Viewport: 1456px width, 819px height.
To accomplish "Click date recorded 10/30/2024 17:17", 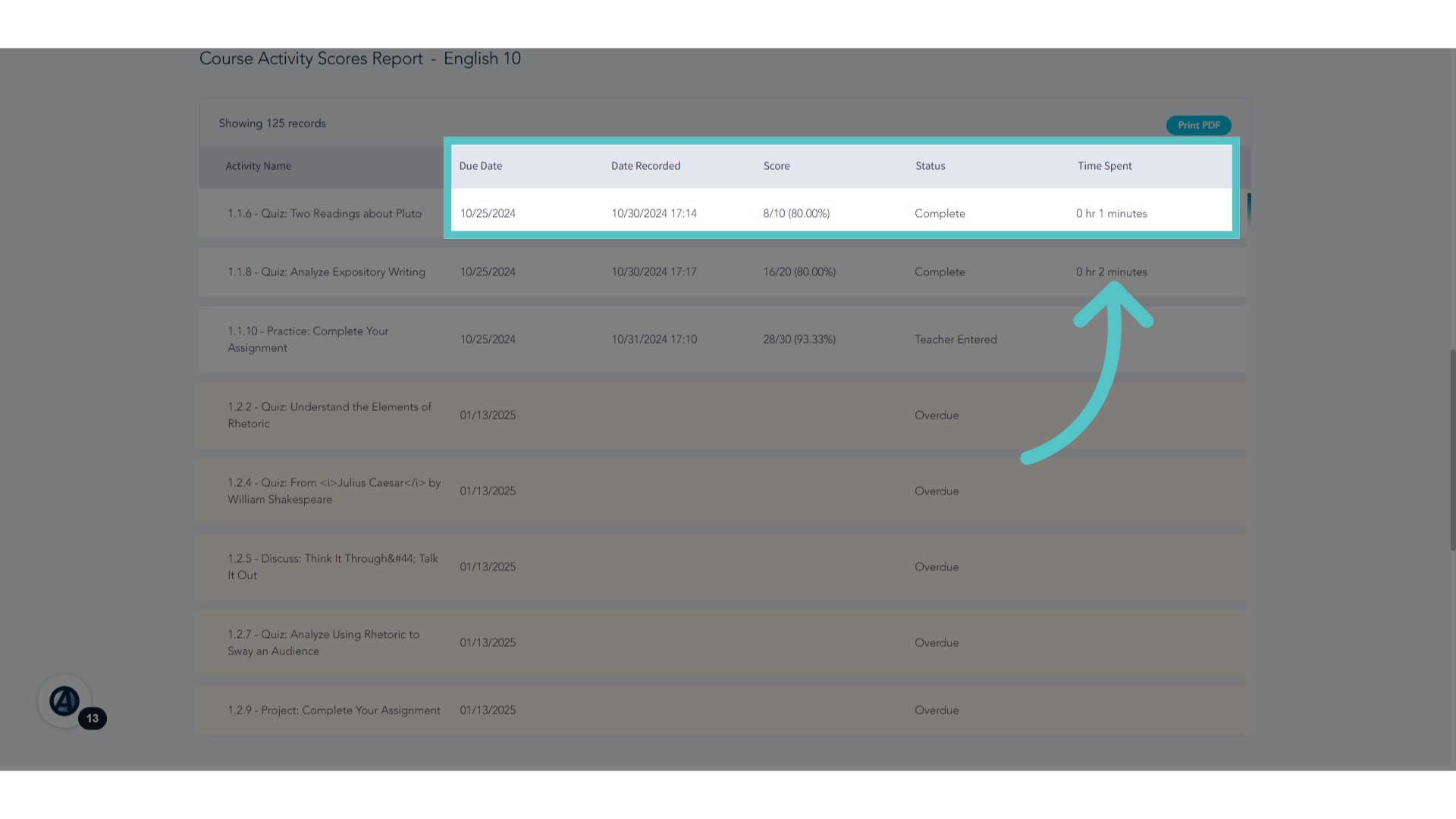I will tap(654, 272).
